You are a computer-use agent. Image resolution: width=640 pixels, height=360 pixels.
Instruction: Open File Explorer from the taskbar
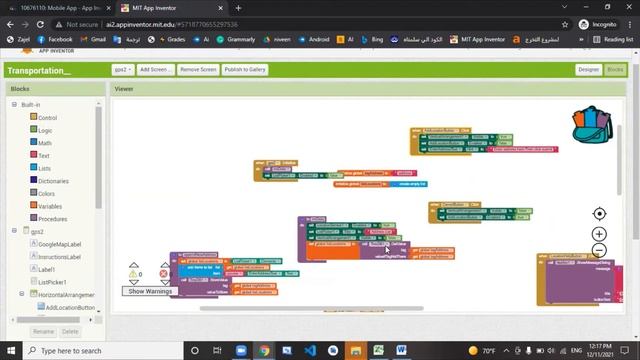[356, 351]
